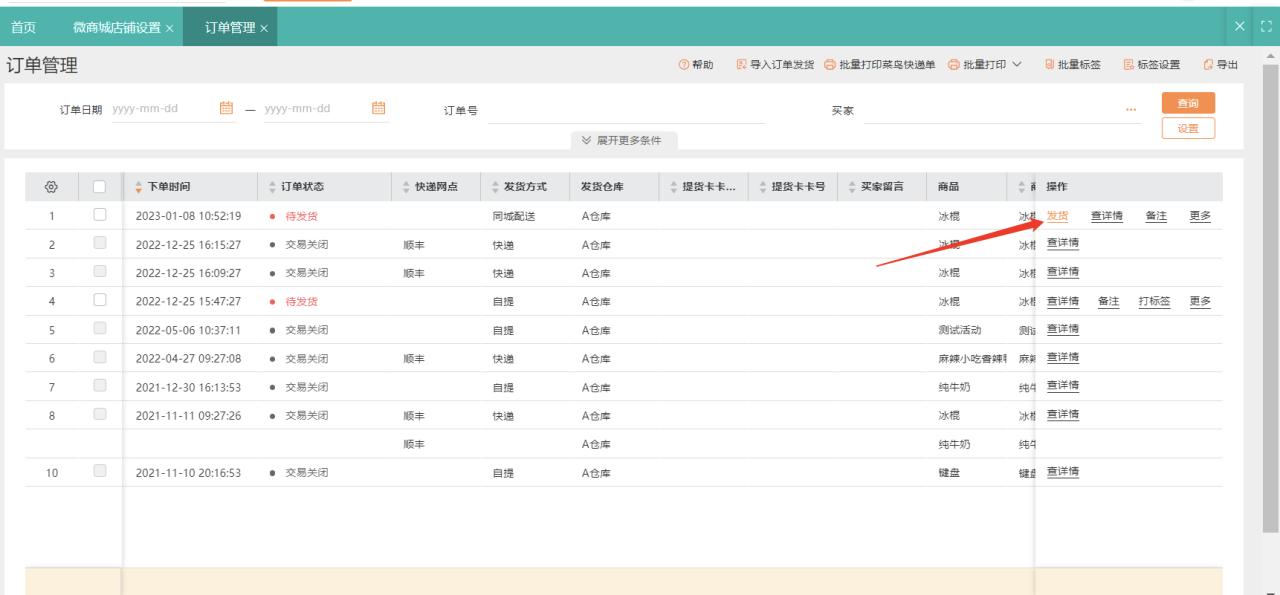Click the 批量标签 toolbar icon

point(1049,65)
